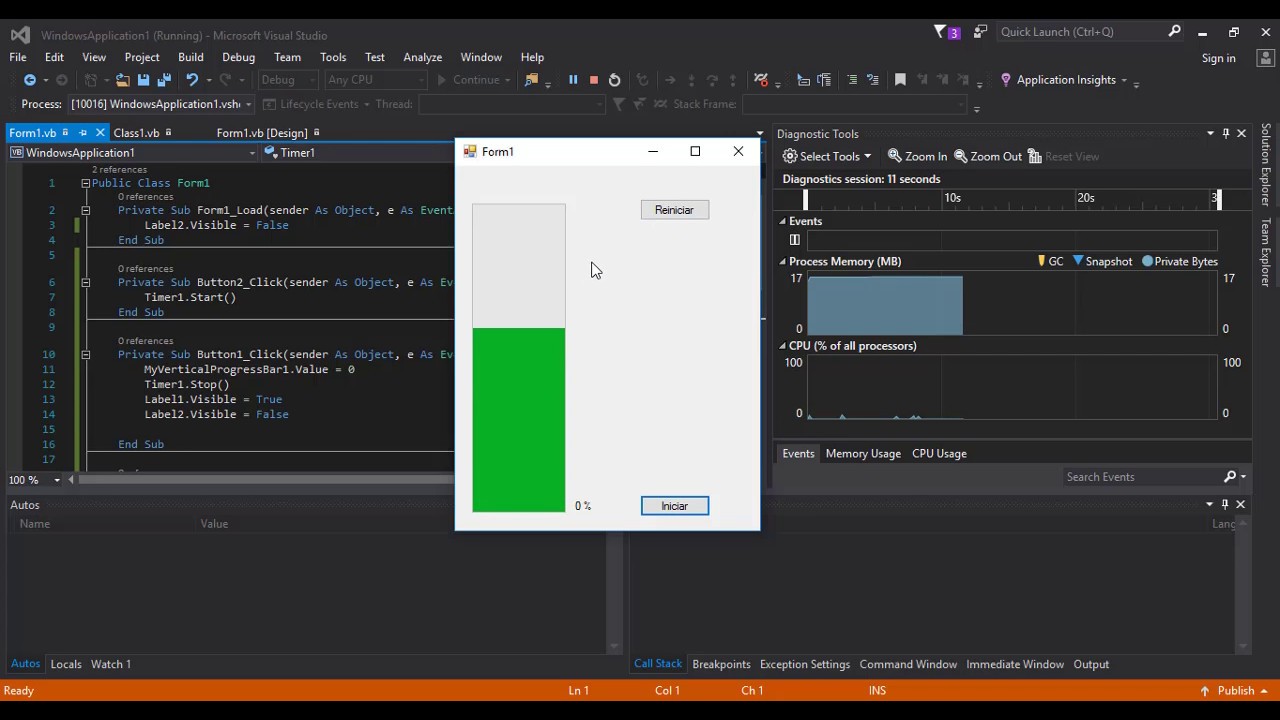1280x720 pixels.
Task: Click the Zoom In magnifier in Diagnostic Tools
Action: 917,156
